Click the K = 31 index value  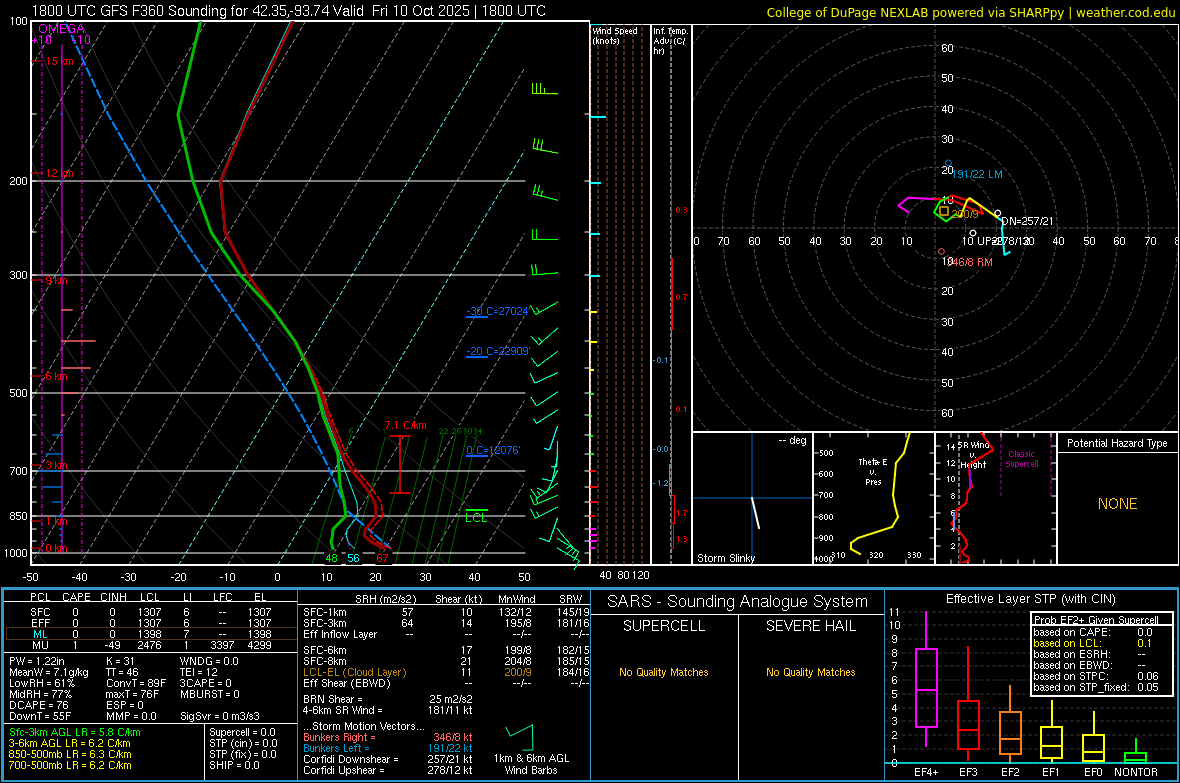point(120,661)
